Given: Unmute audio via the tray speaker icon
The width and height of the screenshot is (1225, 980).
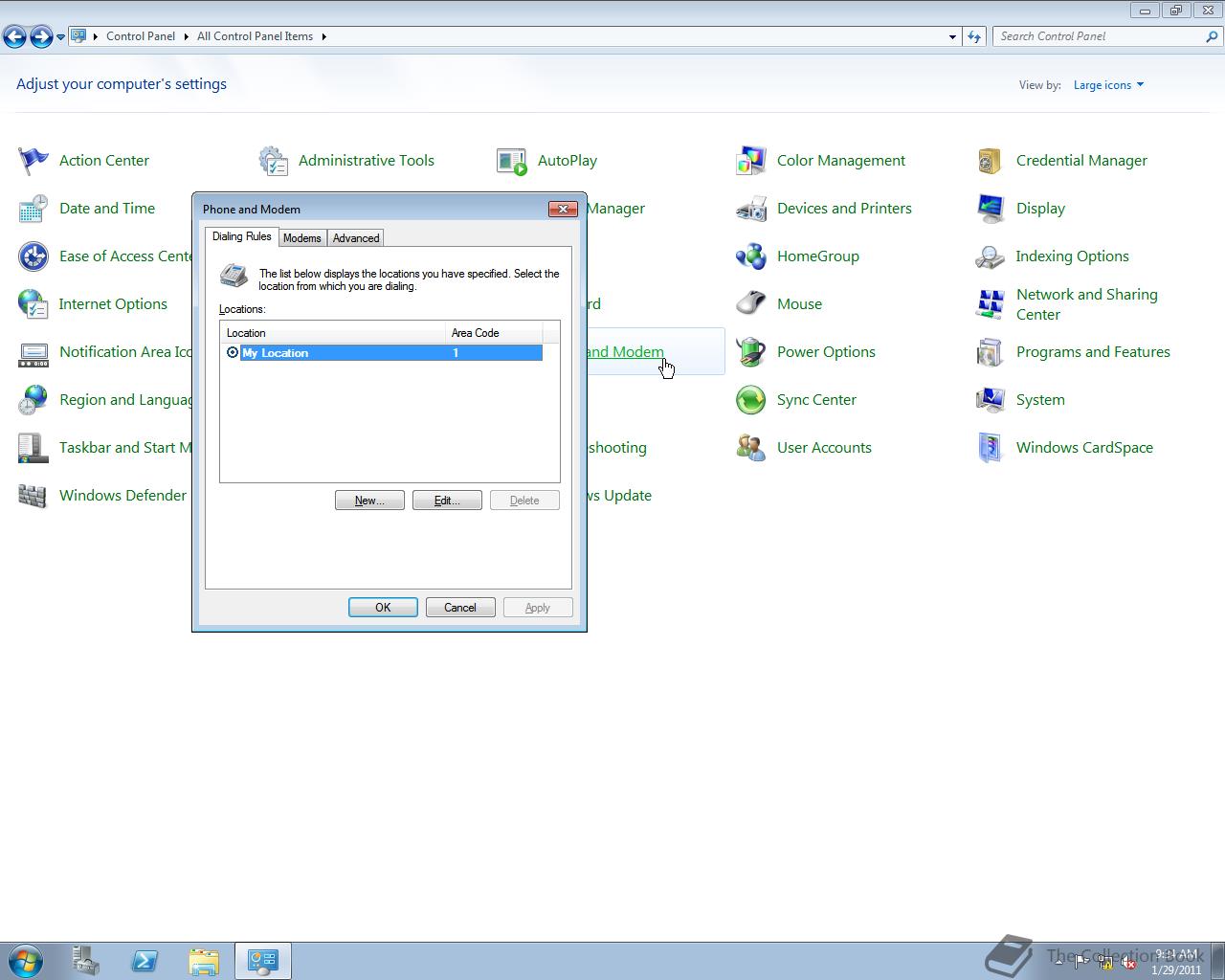Looking at the screenshot, I should 1129,963.
